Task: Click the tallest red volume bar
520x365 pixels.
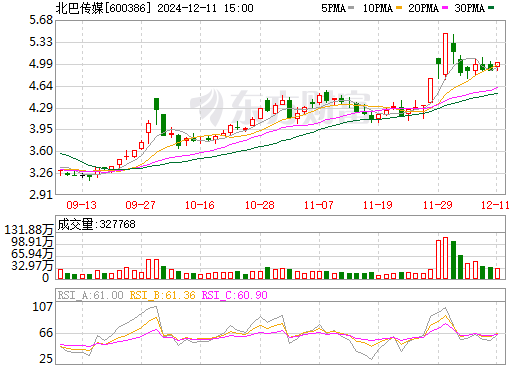Action: pyautogui.click(x=445, y=258)
